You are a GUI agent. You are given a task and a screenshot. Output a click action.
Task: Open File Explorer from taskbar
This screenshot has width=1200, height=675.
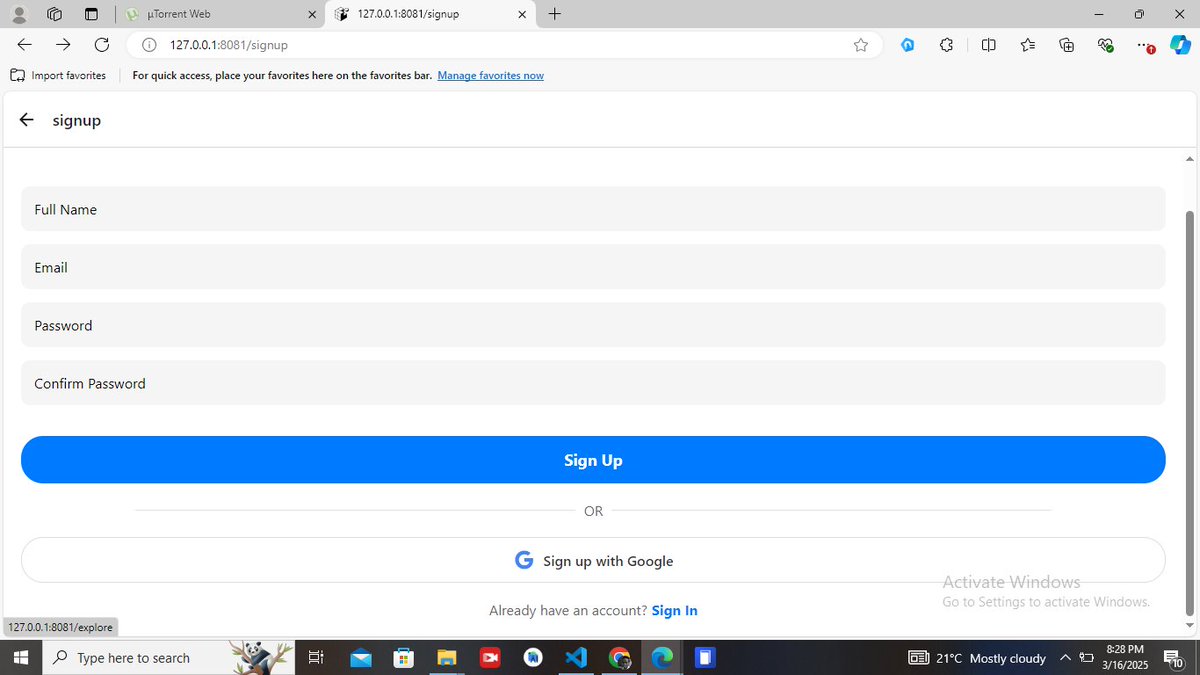(447, 657)
